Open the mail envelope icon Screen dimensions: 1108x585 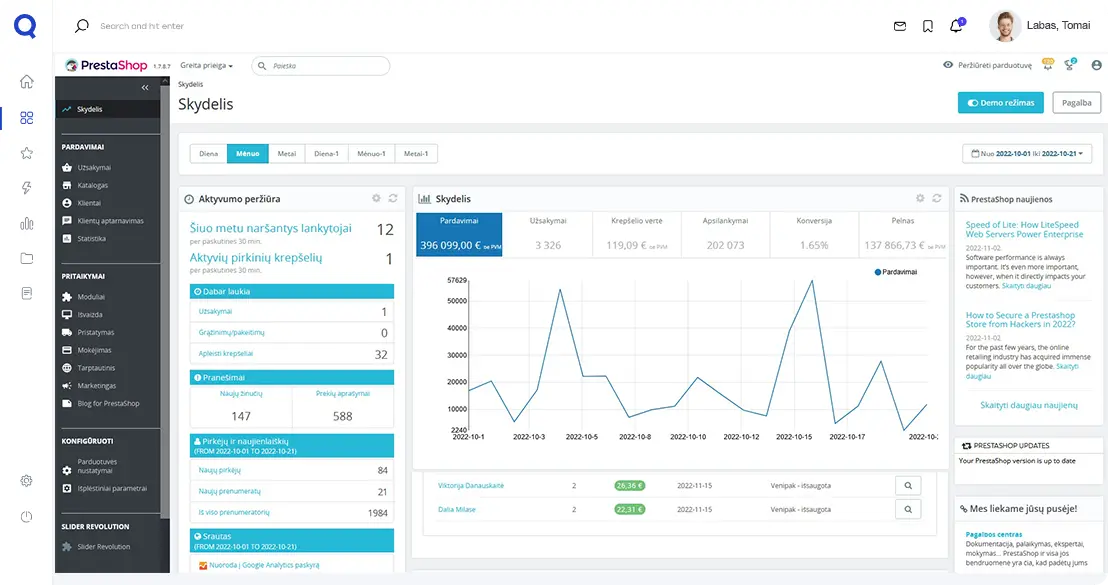[900, 26]
